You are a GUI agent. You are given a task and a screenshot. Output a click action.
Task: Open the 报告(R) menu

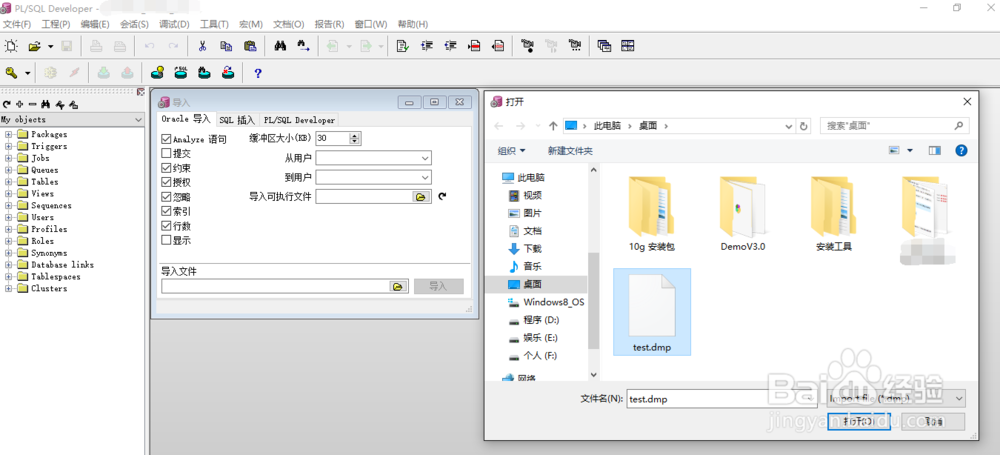pyautogui.click(x=330, y=24)
